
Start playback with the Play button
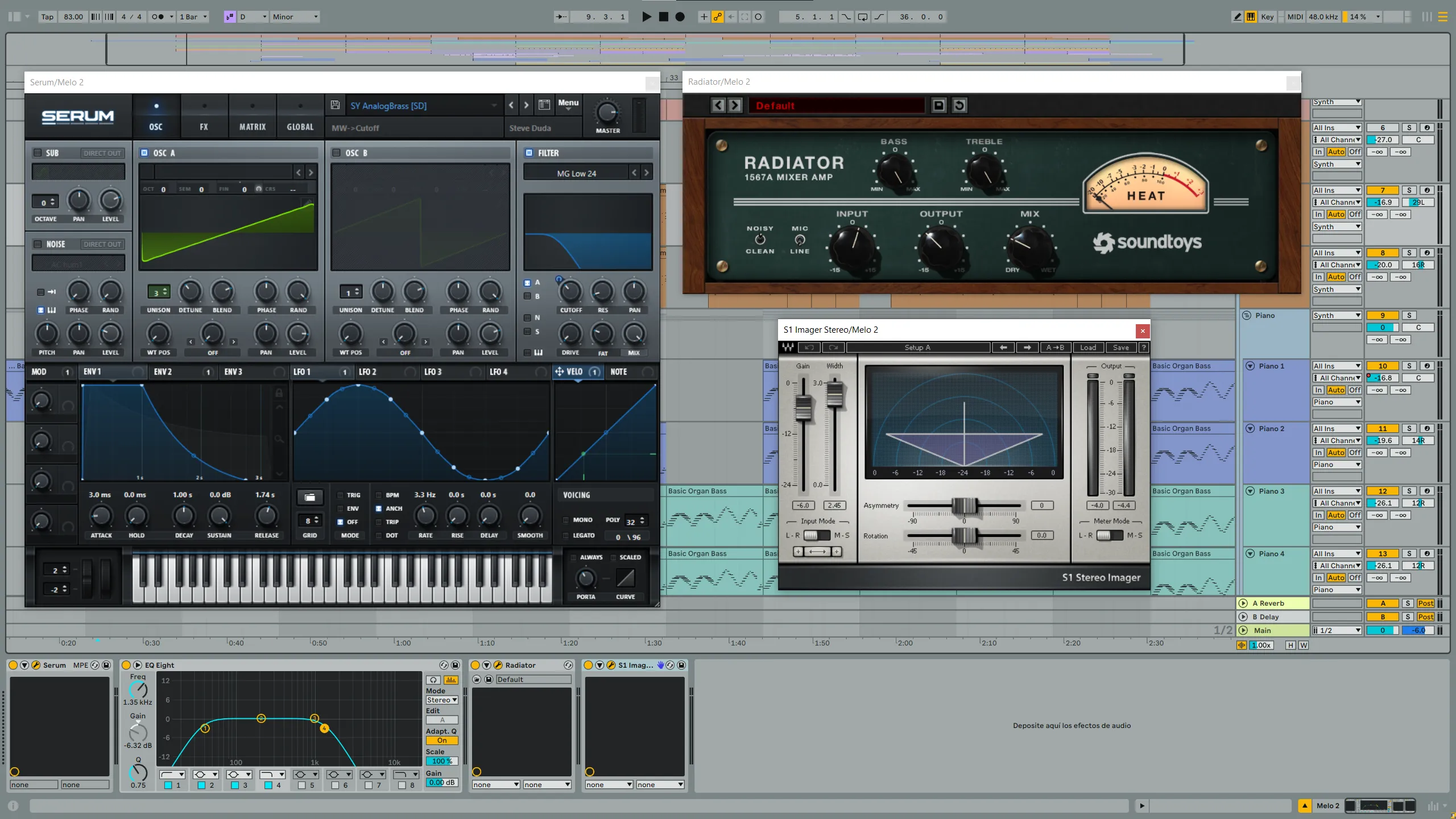[x=647, y=17]
